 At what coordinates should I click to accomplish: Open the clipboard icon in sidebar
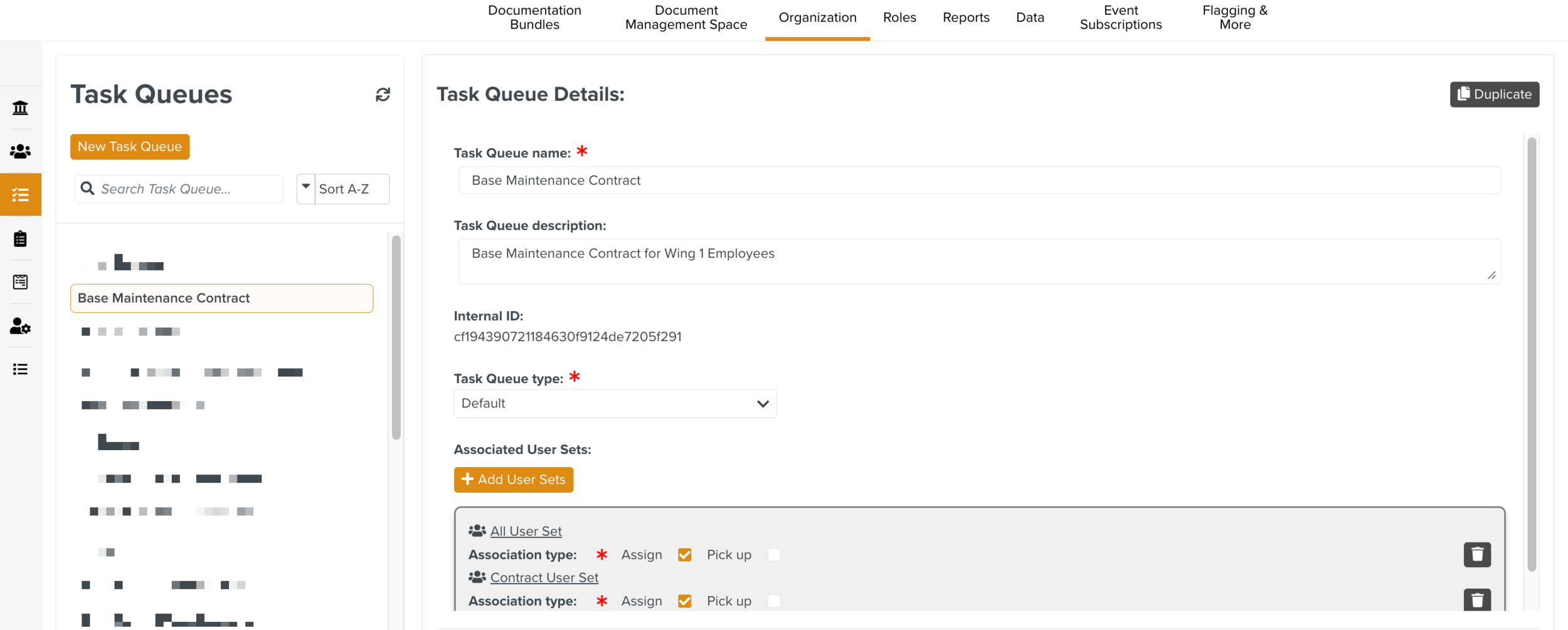(x=20, y=239)
